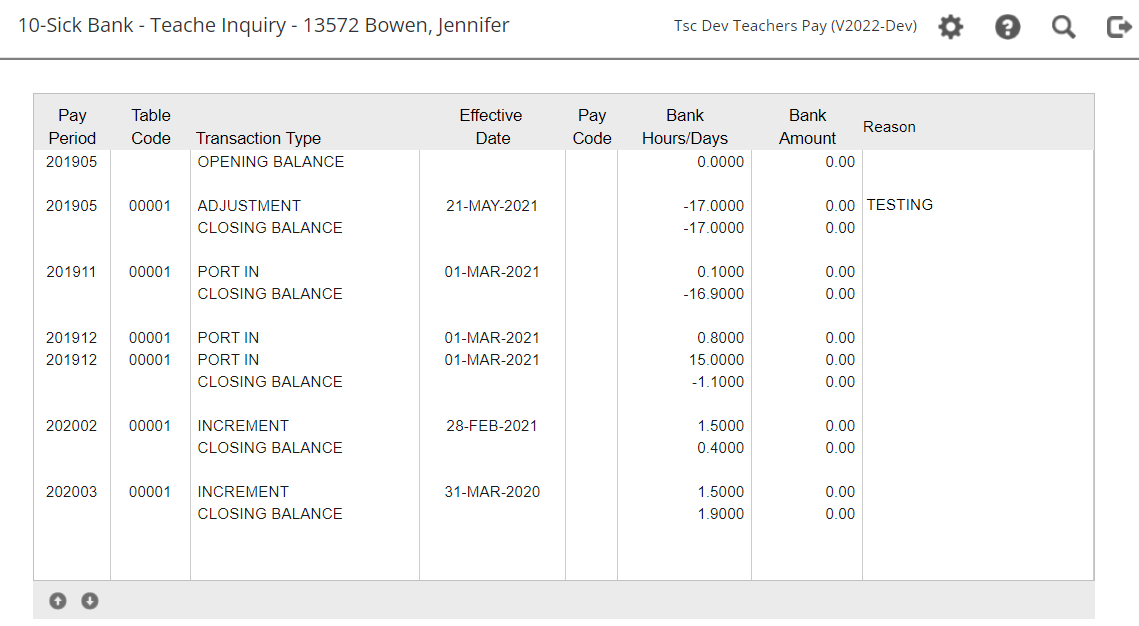The height and width of the screenshot is (626, 1139).
Task: Click the 31-MAR-2020 effective date cell
Action: (492, 492)
